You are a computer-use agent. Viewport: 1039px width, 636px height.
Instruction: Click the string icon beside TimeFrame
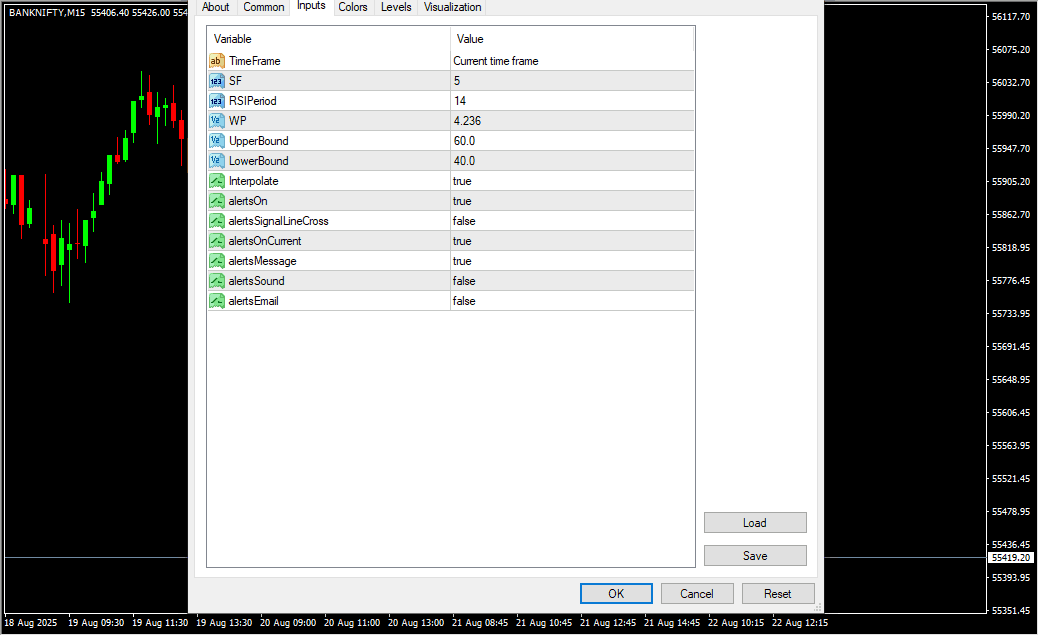coord(217,61)
